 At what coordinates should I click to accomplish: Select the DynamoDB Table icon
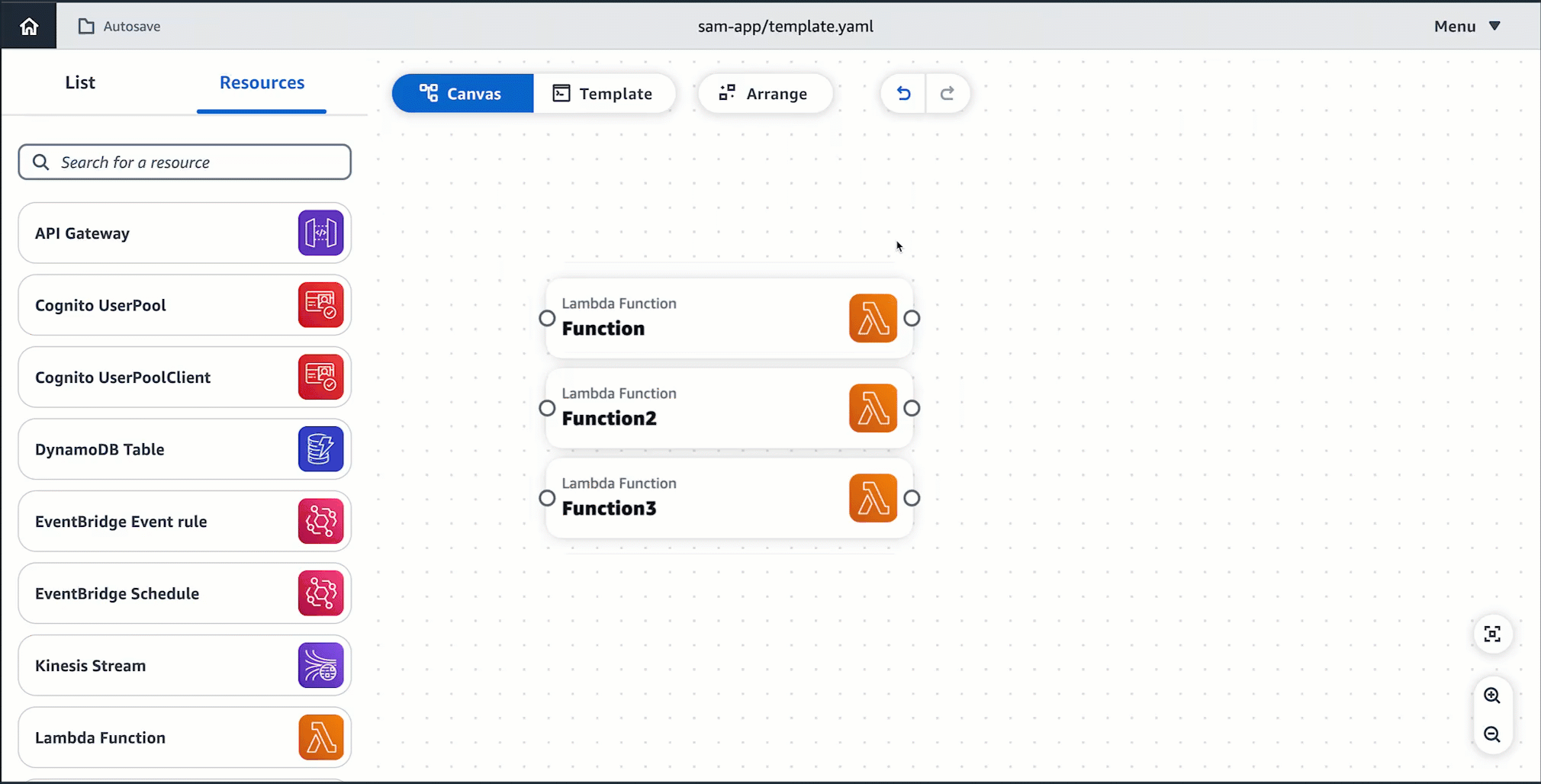pos(320,449)
